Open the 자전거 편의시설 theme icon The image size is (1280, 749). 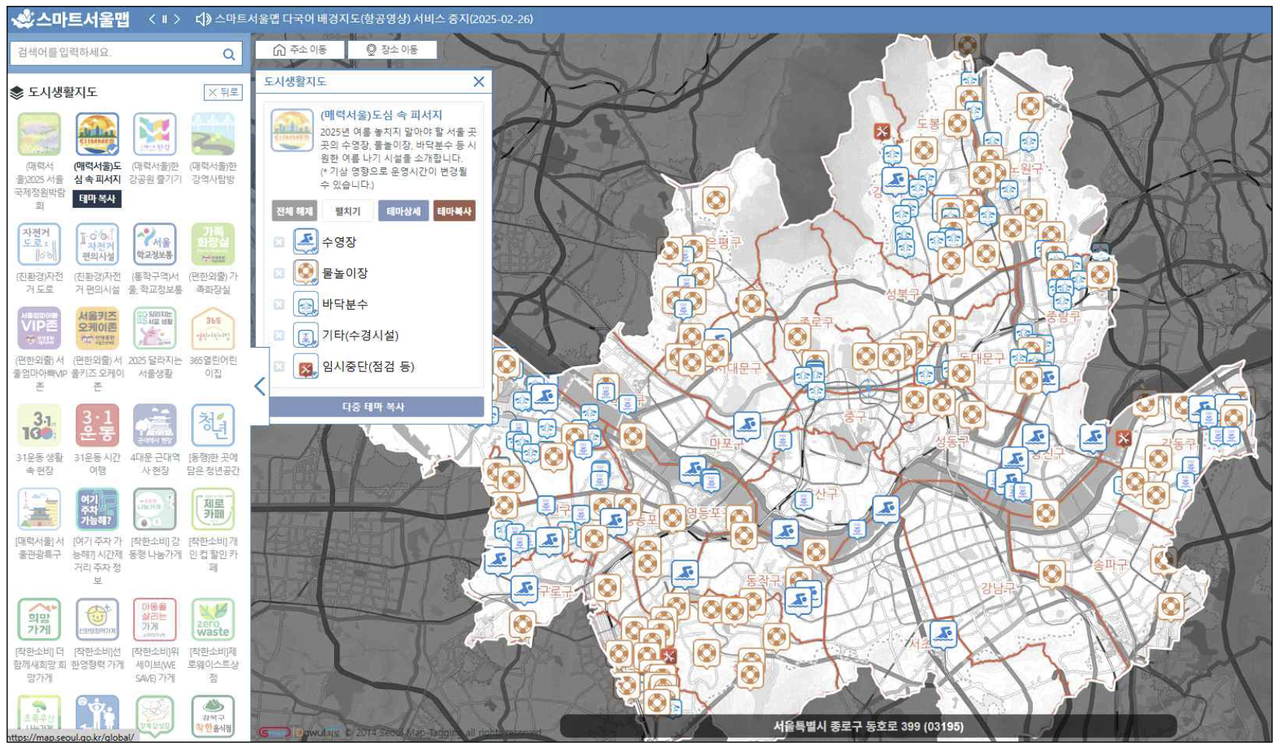point(97,244)
